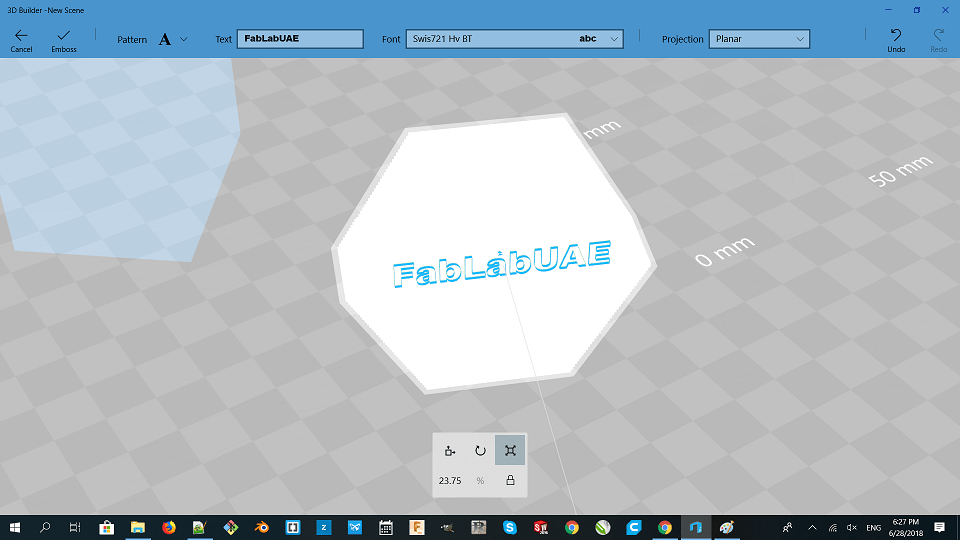Edit the scale value 23.75

point(450,481)
